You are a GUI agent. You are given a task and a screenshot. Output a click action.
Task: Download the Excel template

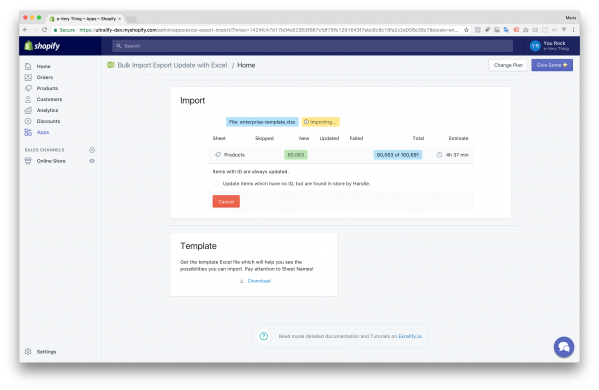[x=259, y=281]
